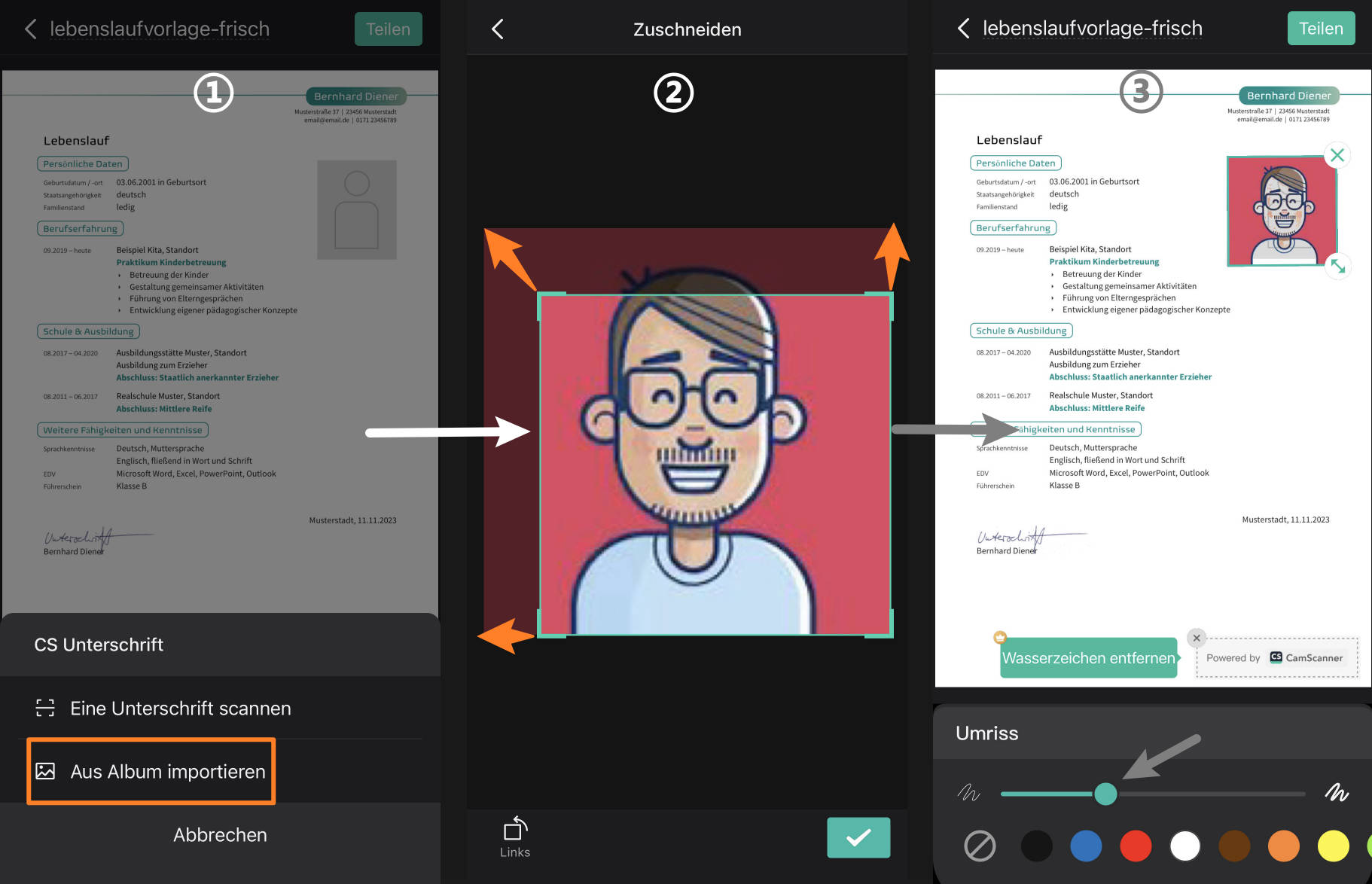Click the Umriss panel heading

pyautogui.click(x=986, y=733)
